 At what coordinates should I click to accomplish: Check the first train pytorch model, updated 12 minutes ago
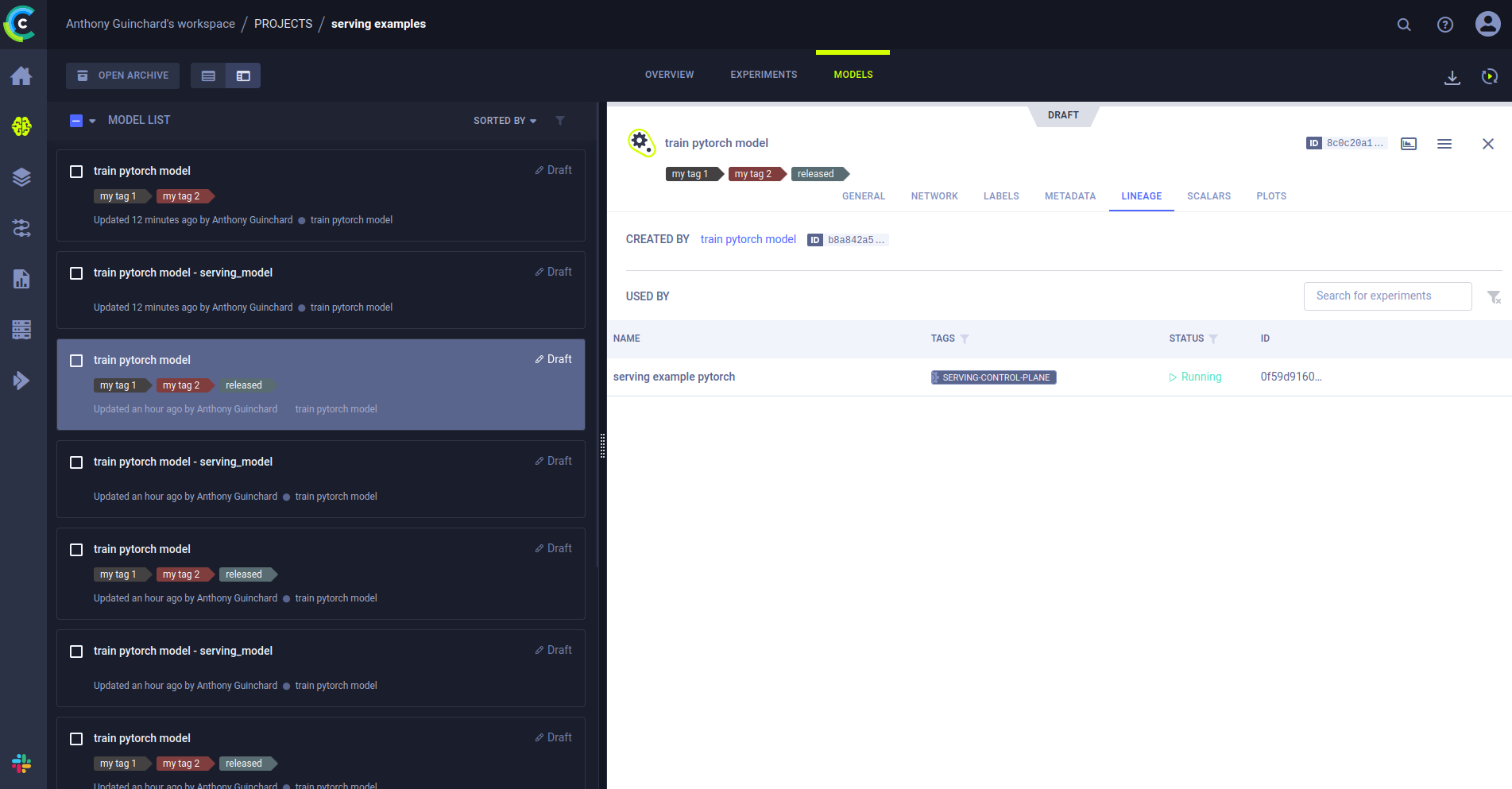pos(76,172)
